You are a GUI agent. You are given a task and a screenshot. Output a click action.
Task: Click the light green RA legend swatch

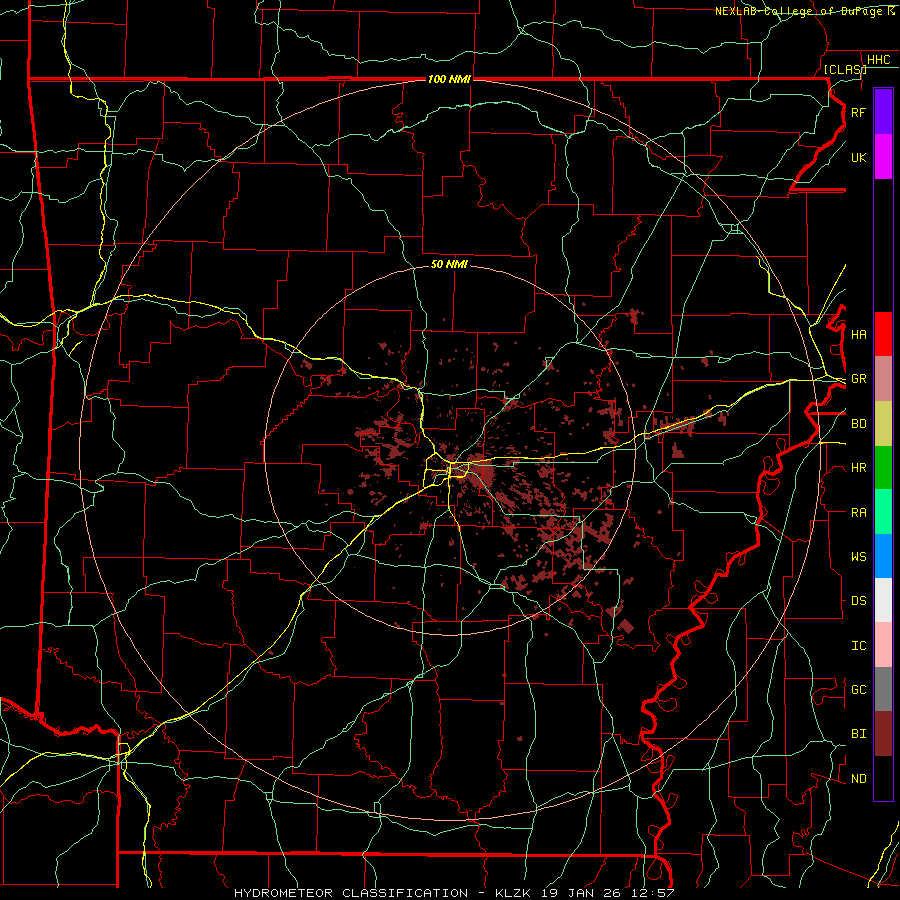(883, 512)
